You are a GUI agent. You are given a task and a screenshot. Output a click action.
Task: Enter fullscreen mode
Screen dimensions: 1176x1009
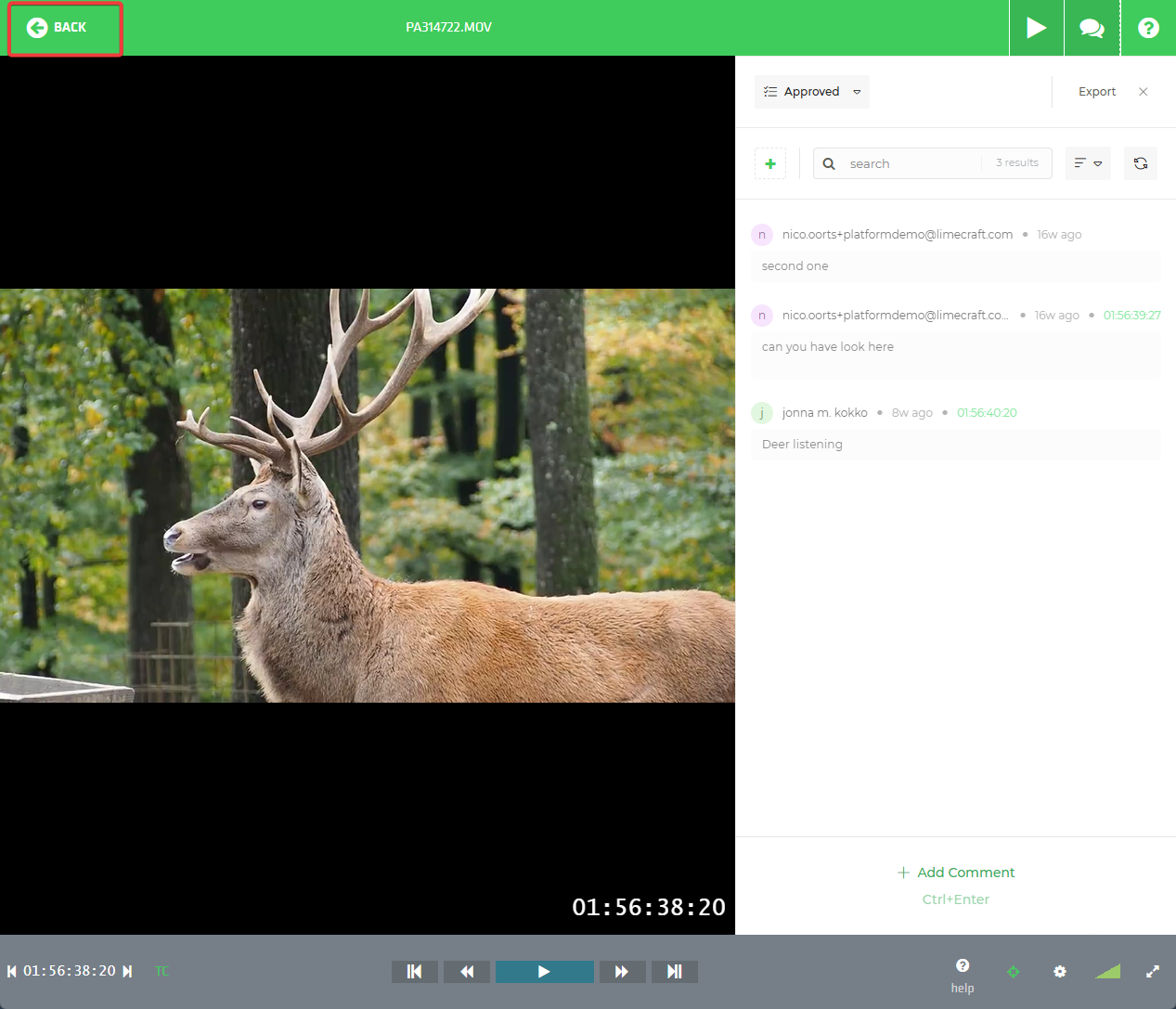[1153, 972]
